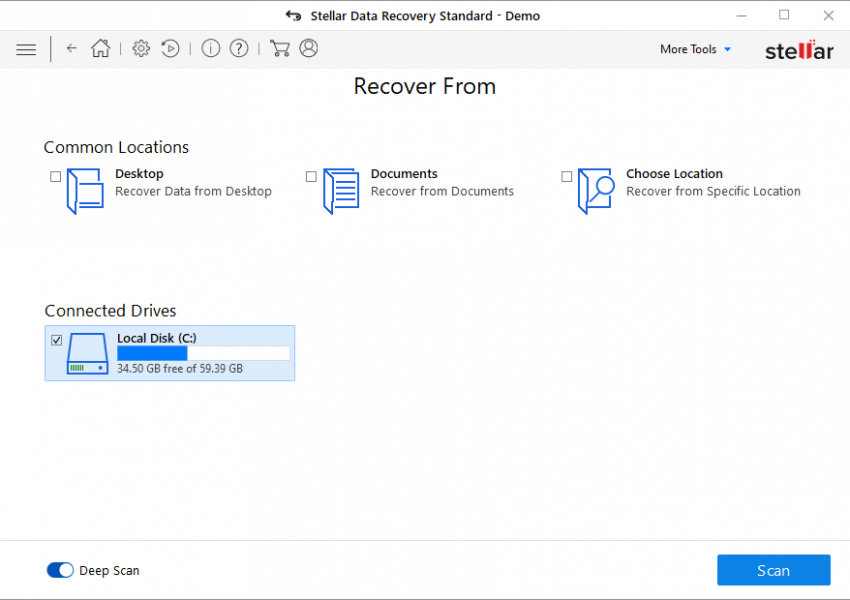This screenshot has width=850, height=600.
Task: Uncheck the Local Disk (C:) checkbox
Action: pyautogui.click(x=57, y=340)
